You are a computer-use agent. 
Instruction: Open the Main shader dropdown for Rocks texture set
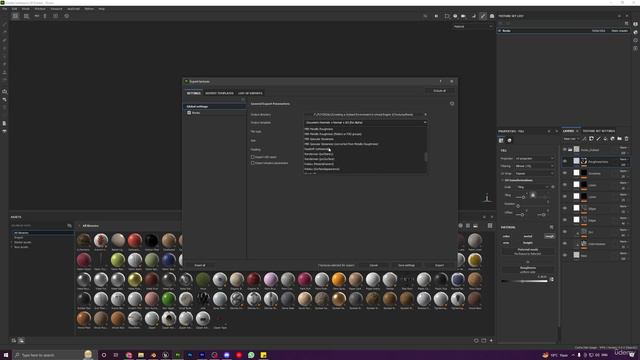(620, 31)
